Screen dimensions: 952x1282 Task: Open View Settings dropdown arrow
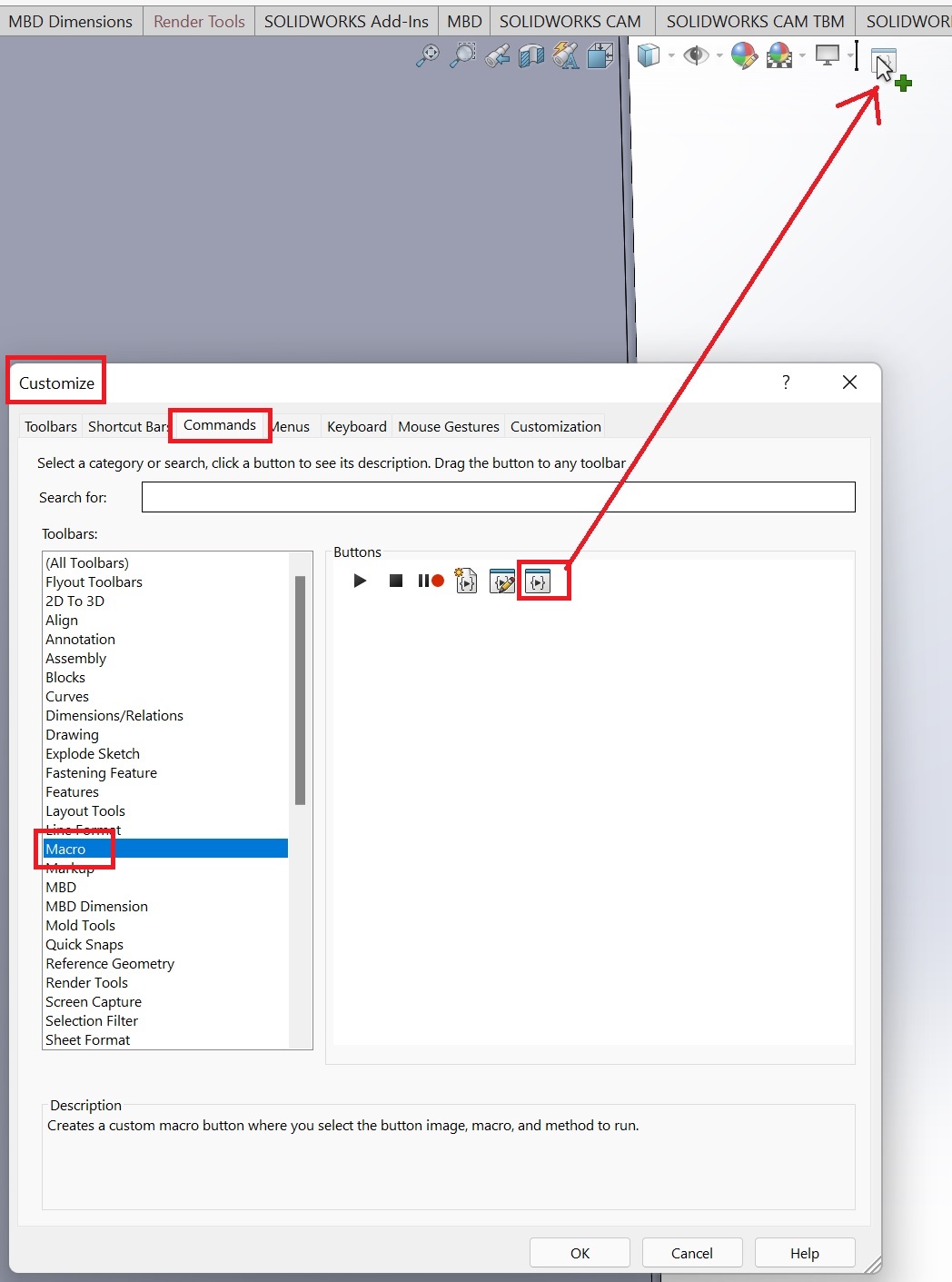coord(850,56)
